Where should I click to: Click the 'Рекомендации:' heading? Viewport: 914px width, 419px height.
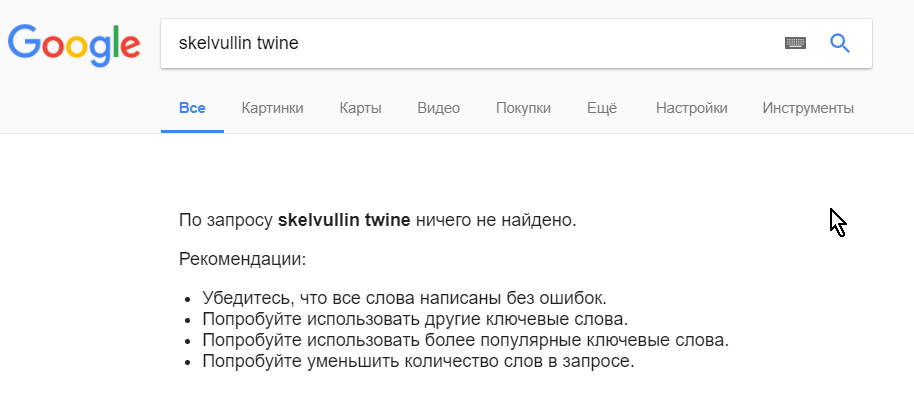tap(242, 259)
